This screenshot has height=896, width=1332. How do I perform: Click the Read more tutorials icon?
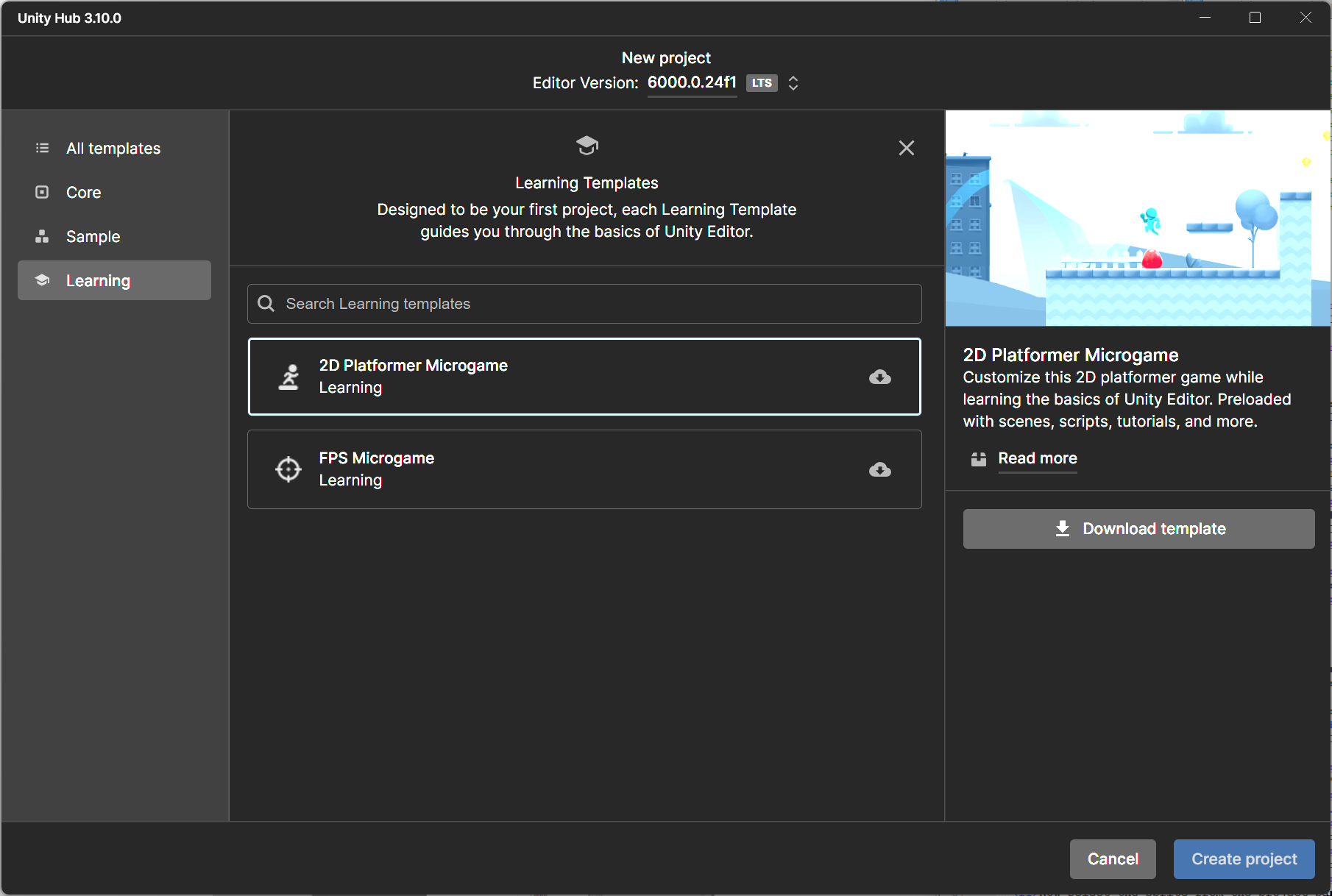coord(978,459)
